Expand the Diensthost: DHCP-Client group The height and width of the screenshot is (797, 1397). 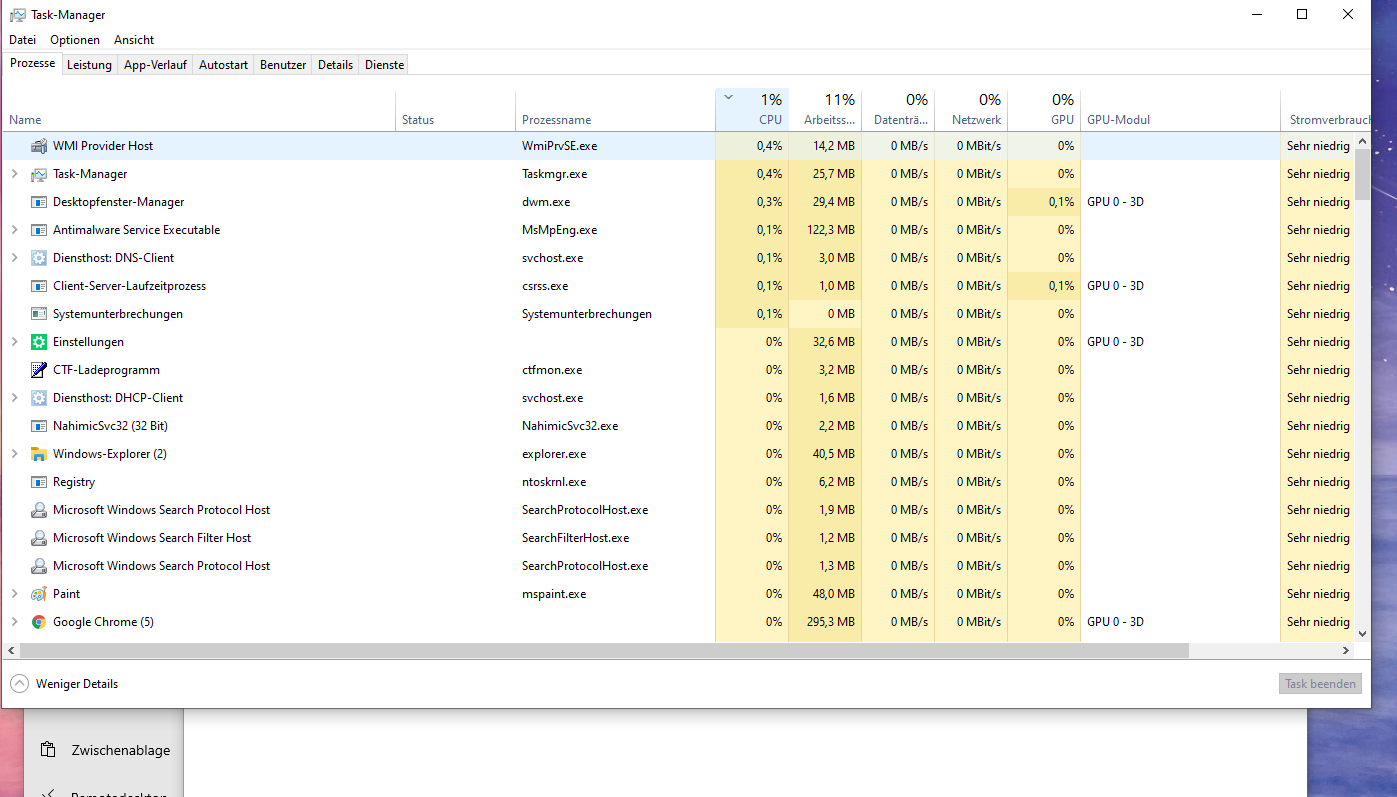pos(14,398)
